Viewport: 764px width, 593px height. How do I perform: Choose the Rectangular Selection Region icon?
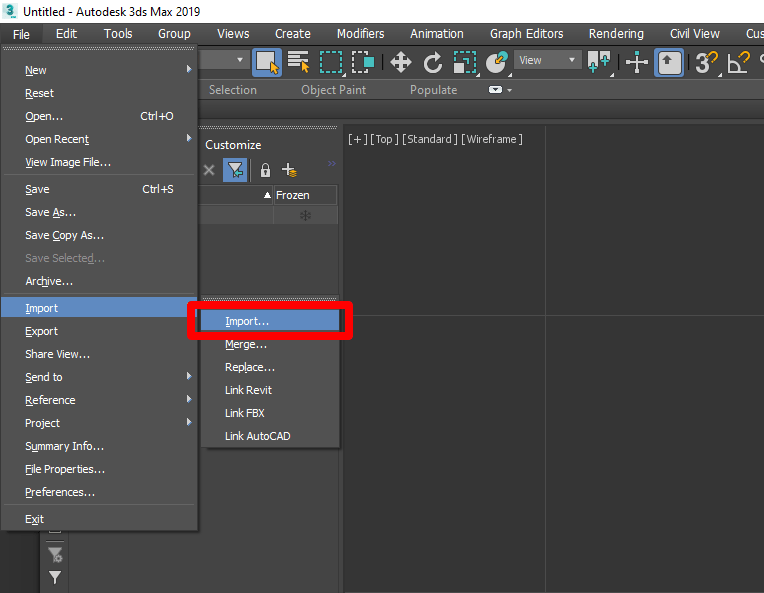coord(331,62)
